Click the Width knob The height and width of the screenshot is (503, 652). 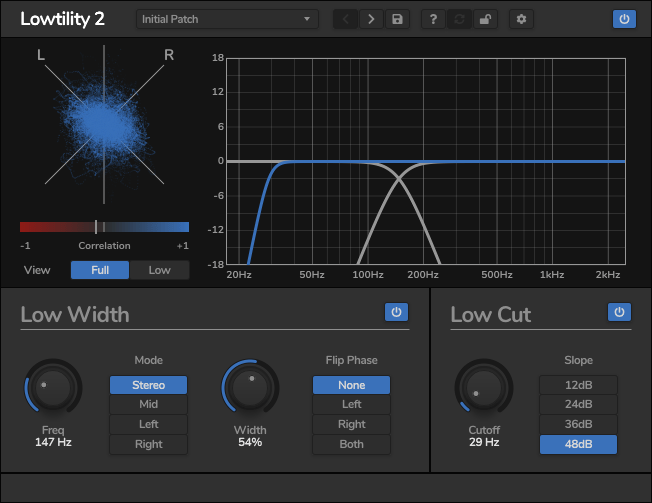click(250, 388)
